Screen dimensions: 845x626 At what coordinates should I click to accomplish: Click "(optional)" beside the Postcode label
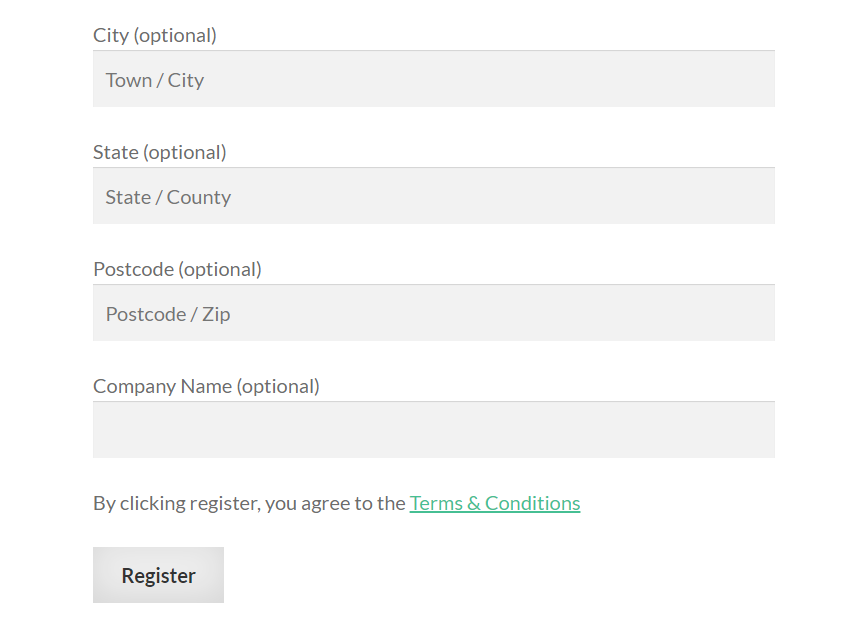click(220, 269)
